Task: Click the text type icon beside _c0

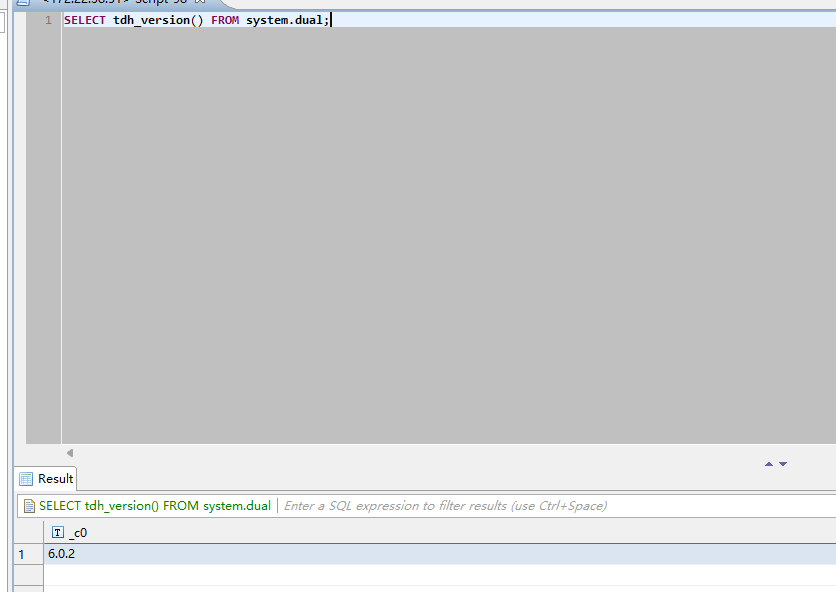Action: (x=57, y=533)
